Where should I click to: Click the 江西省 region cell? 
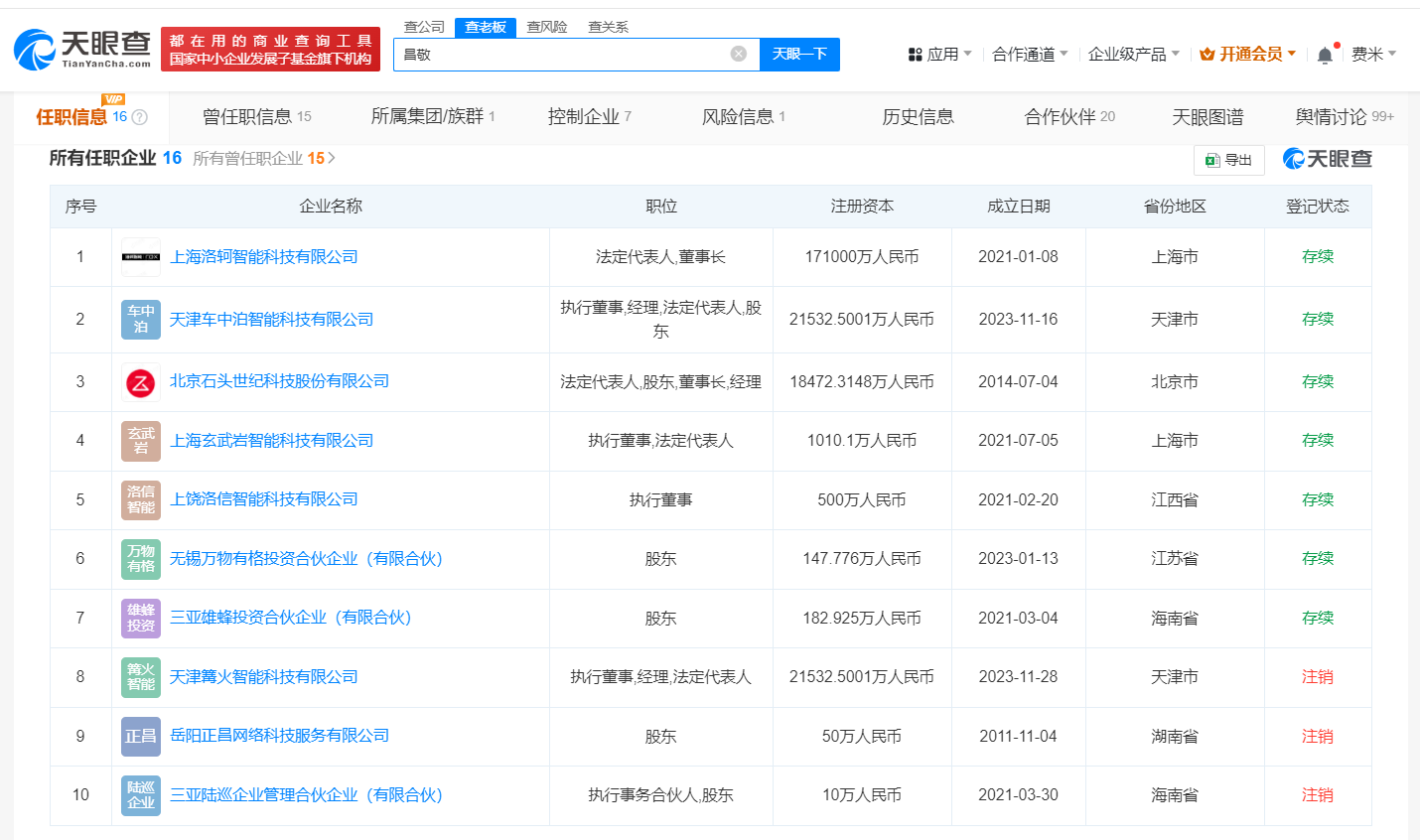click(x=1175, y=500)
